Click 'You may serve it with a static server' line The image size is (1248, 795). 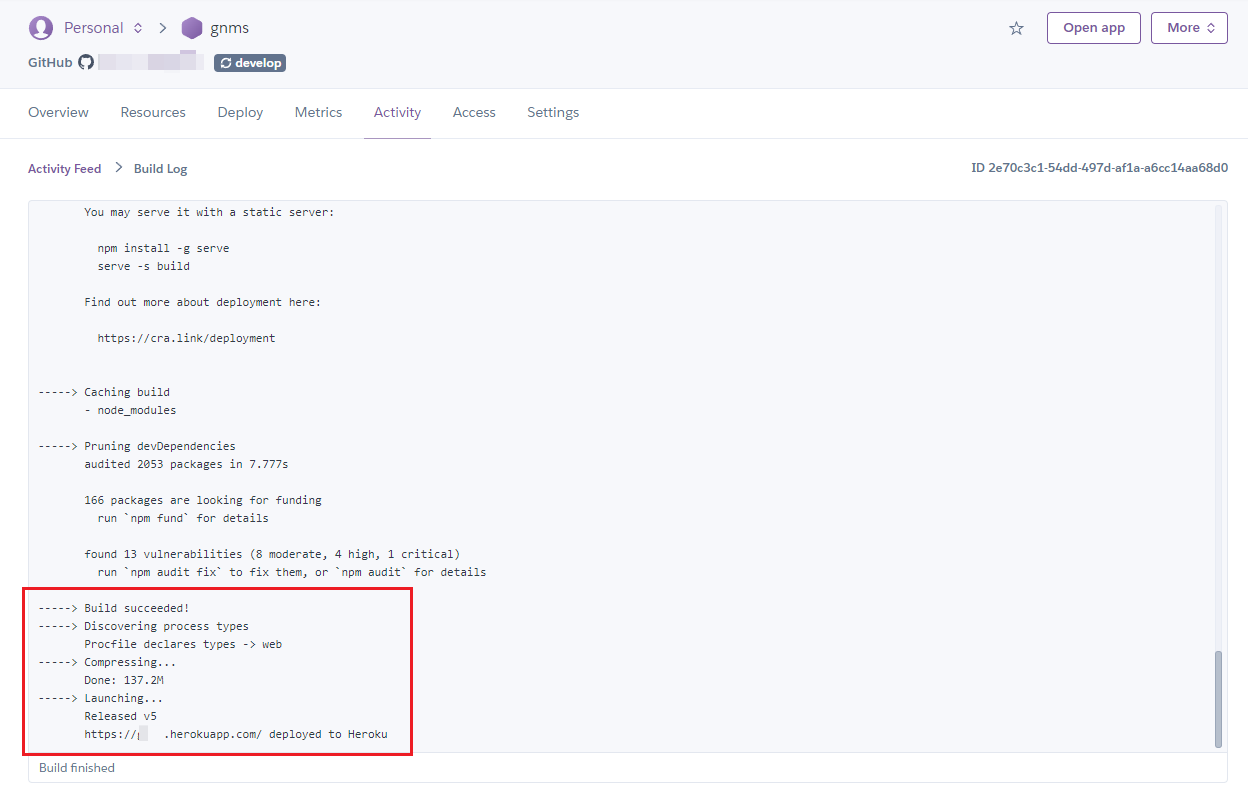(209, 212)
